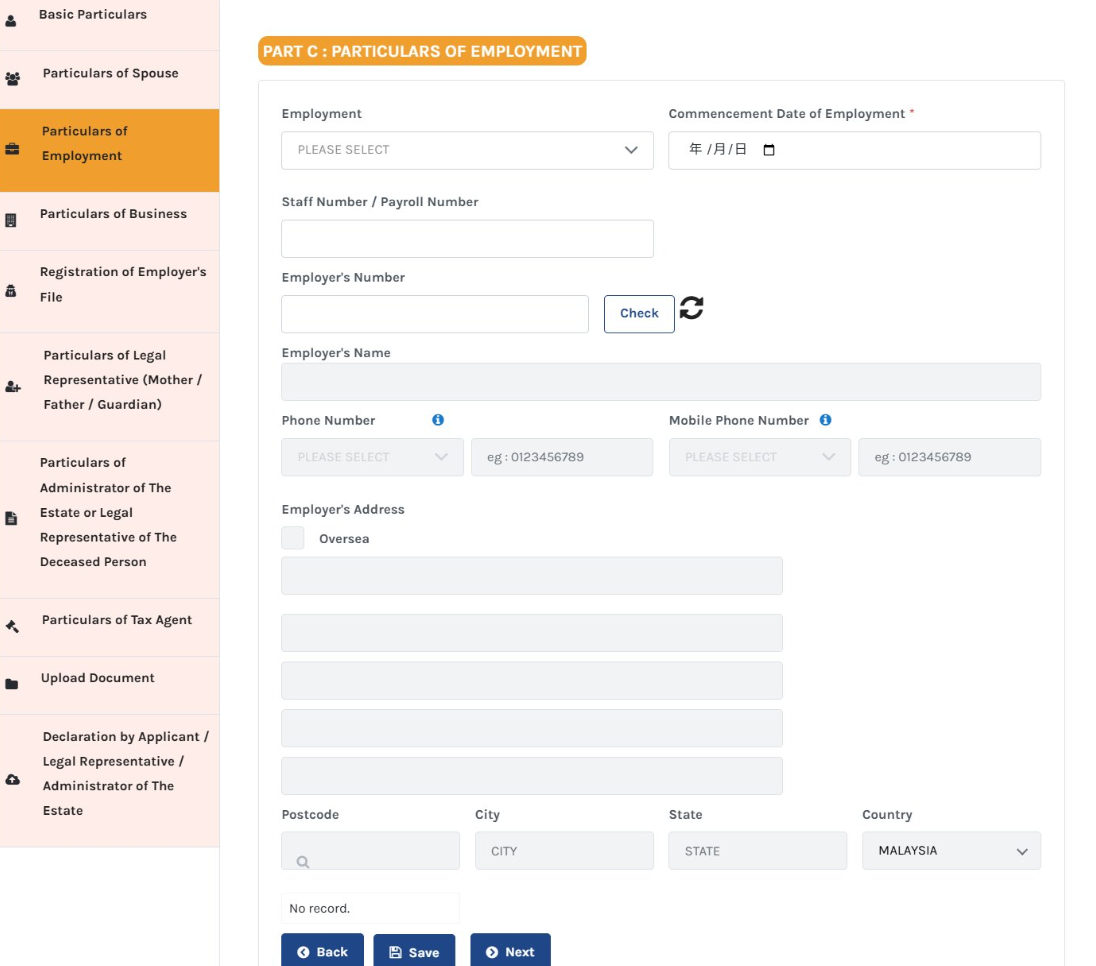The height and width of the screenshot is (966, 1096).
Task: Open the calendar picker icon for commencement date
Action: (769, 150)
